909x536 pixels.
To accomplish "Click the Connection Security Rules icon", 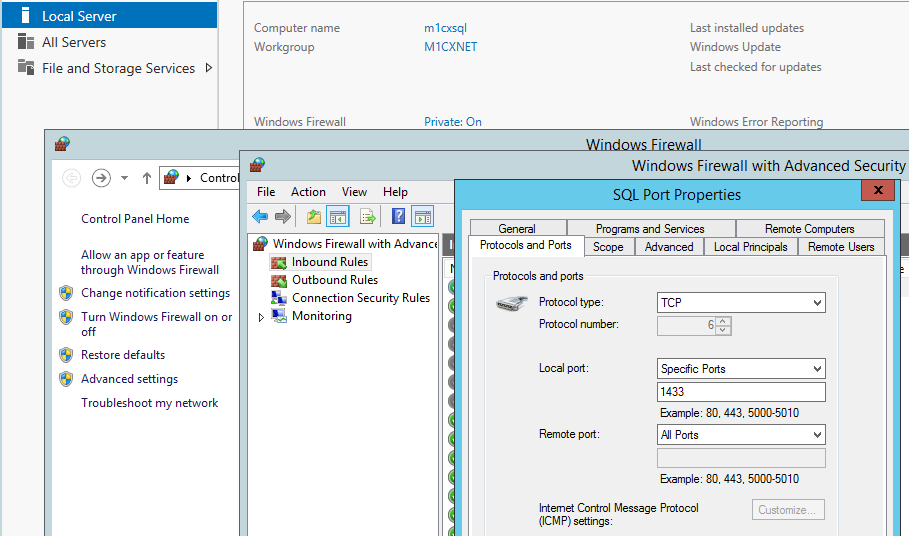I will (x=279, y=298).
